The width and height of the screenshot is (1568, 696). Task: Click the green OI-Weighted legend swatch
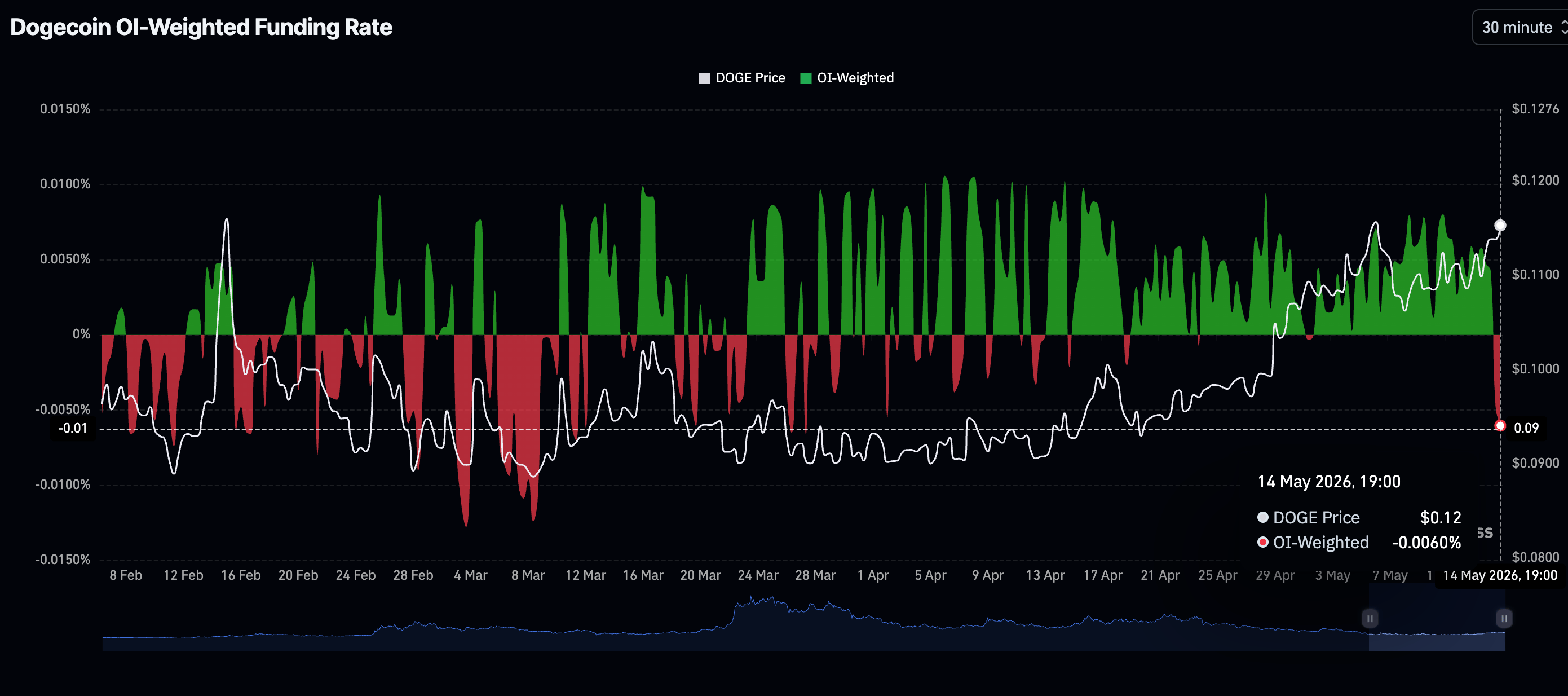point(806,78)
